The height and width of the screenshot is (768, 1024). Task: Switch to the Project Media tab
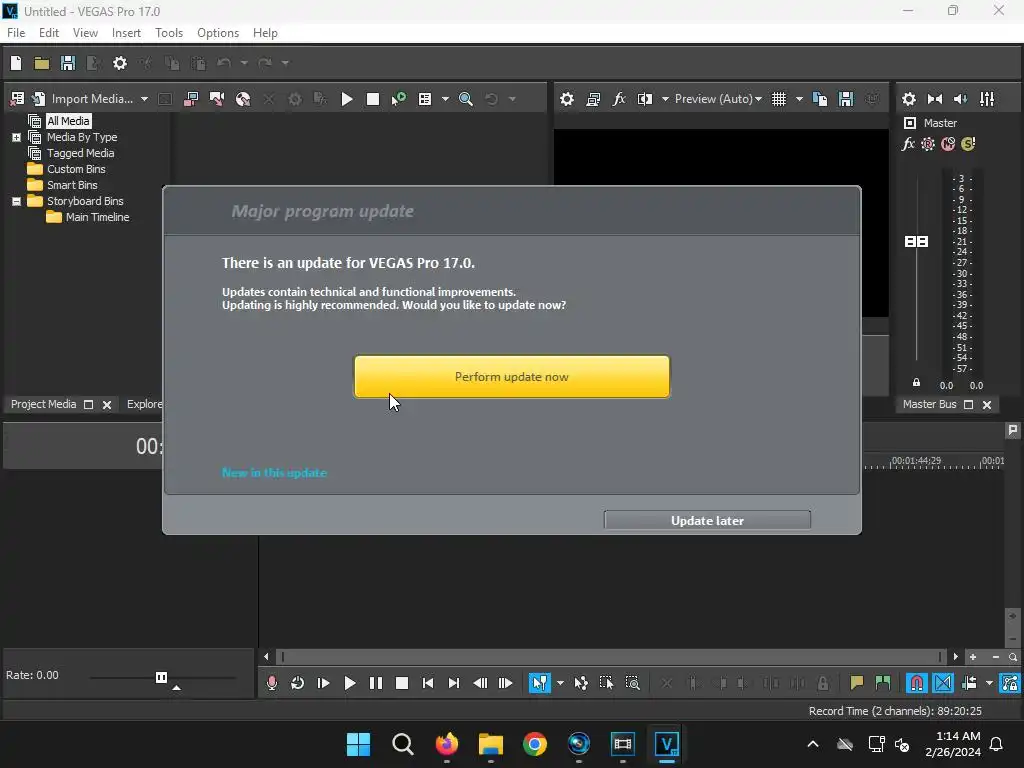coord(43,404)
